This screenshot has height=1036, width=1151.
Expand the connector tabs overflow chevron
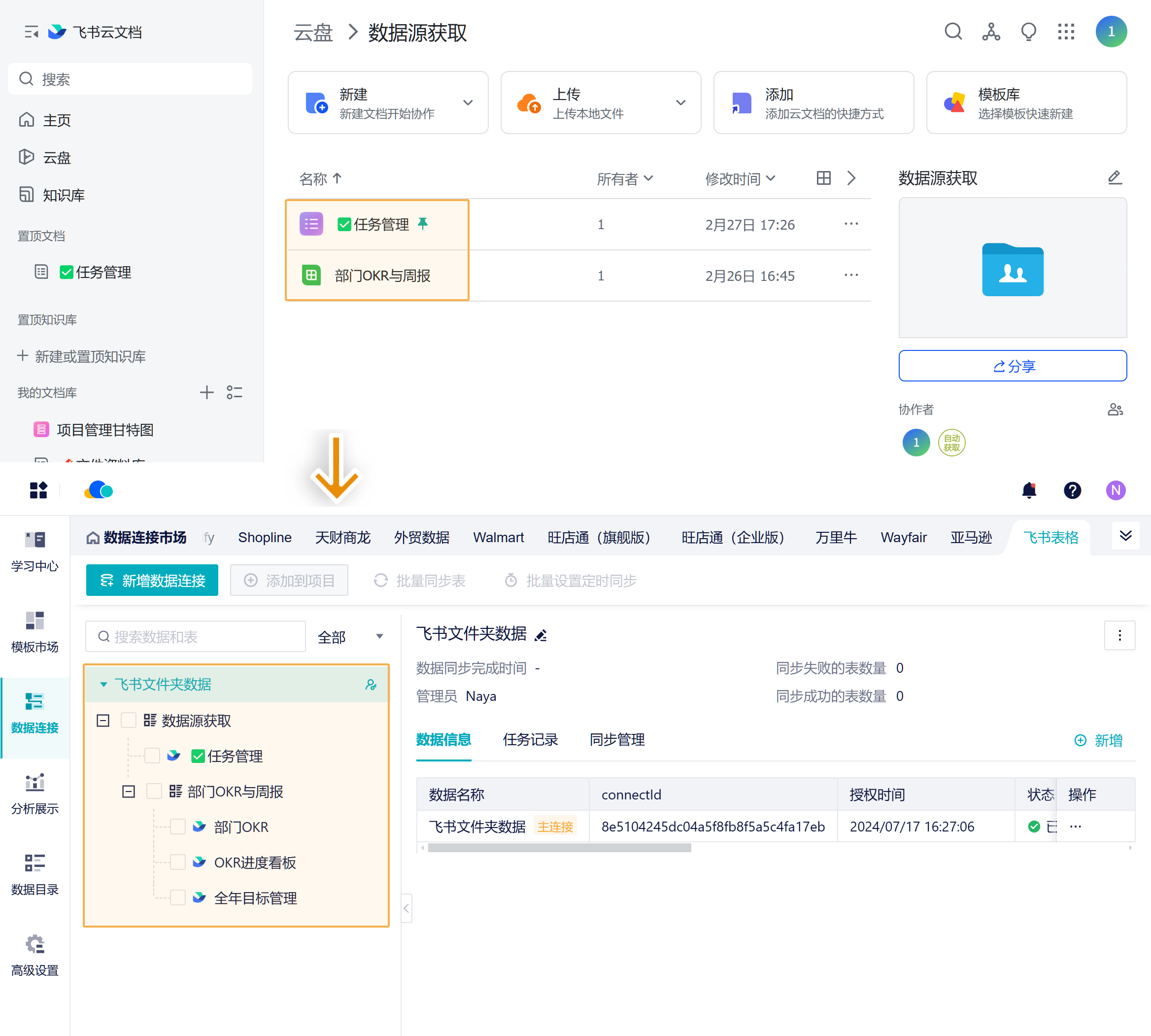[1125, 536]
